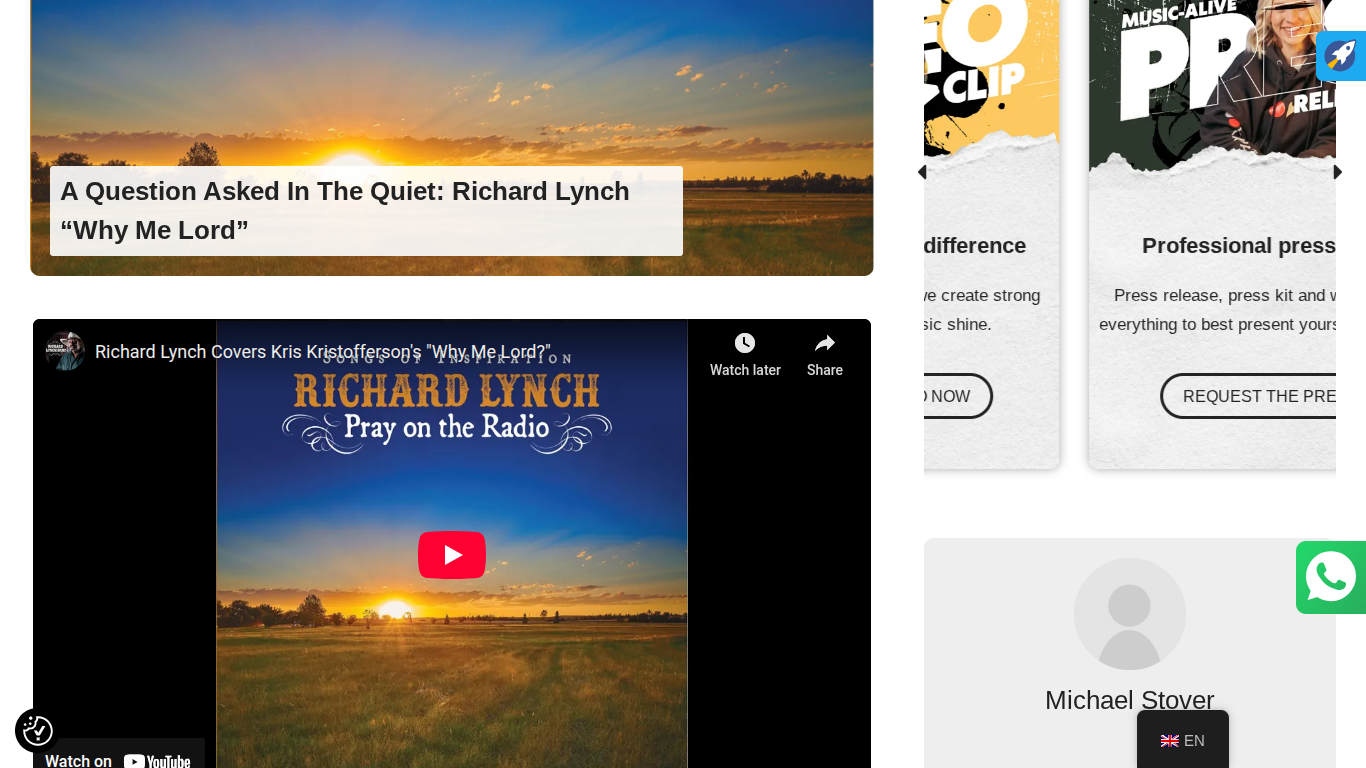Click Michael Stover avatar placeholder
The width and height of the screenshot is (1366, 768).
point(1130,614)
